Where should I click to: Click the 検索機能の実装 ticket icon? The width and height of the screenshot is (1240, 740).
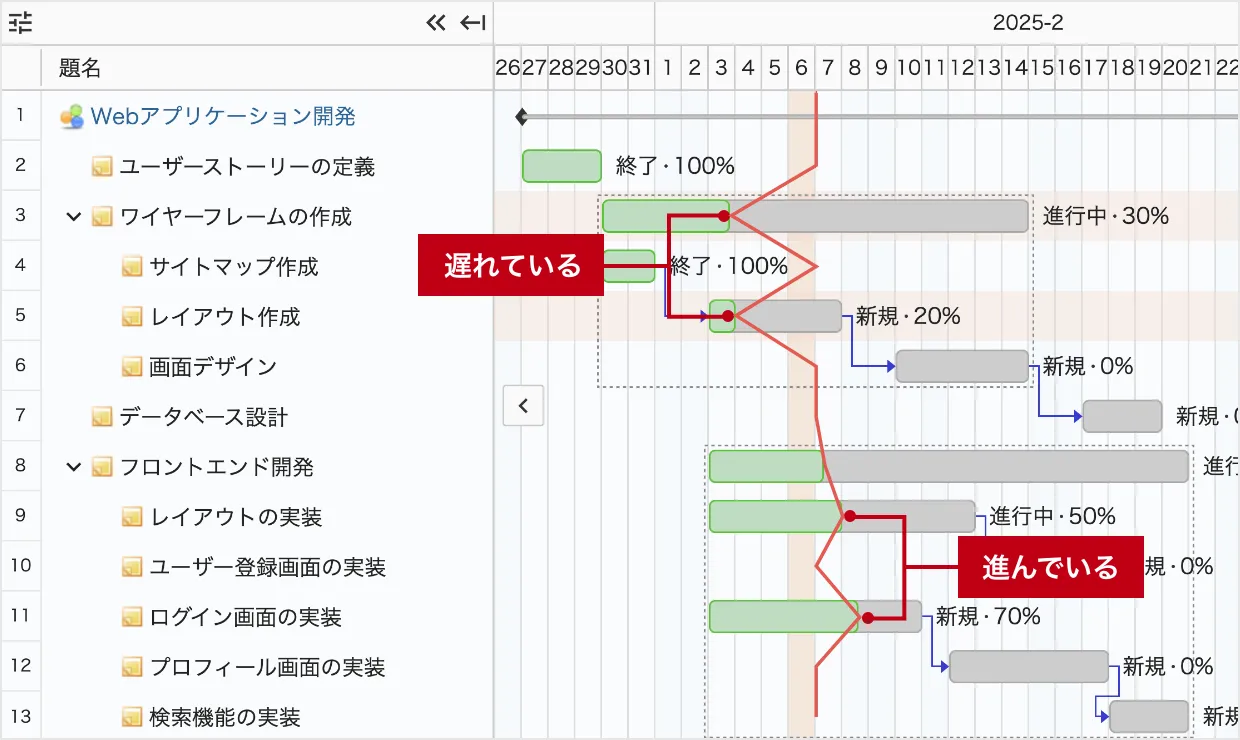click(131, 717)
